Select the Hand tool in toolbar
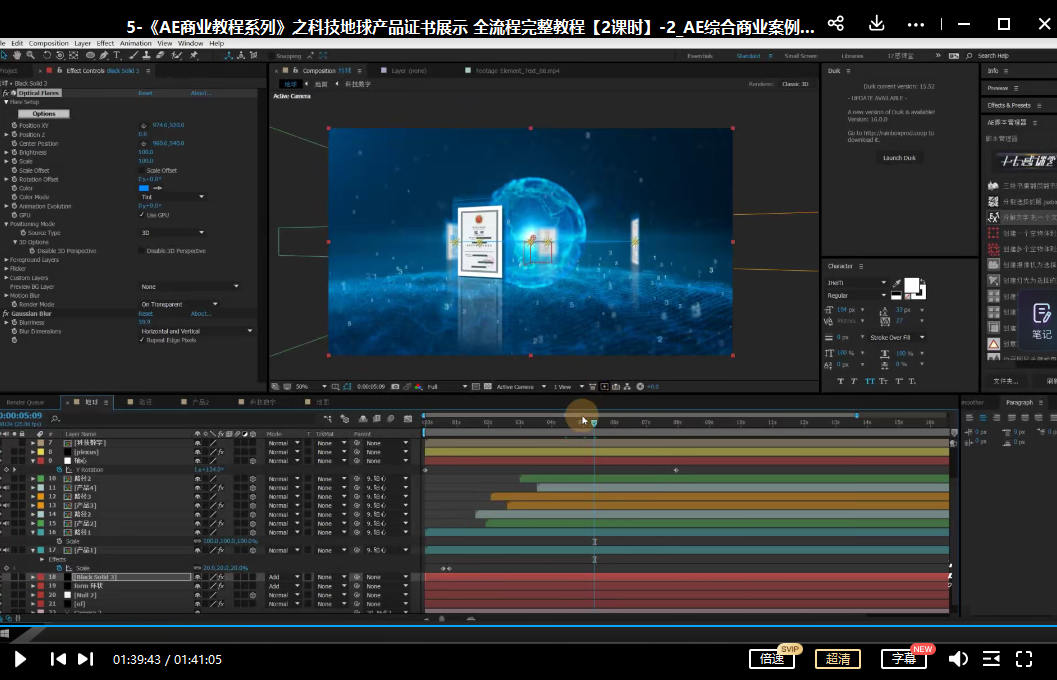 click(19, 56)
